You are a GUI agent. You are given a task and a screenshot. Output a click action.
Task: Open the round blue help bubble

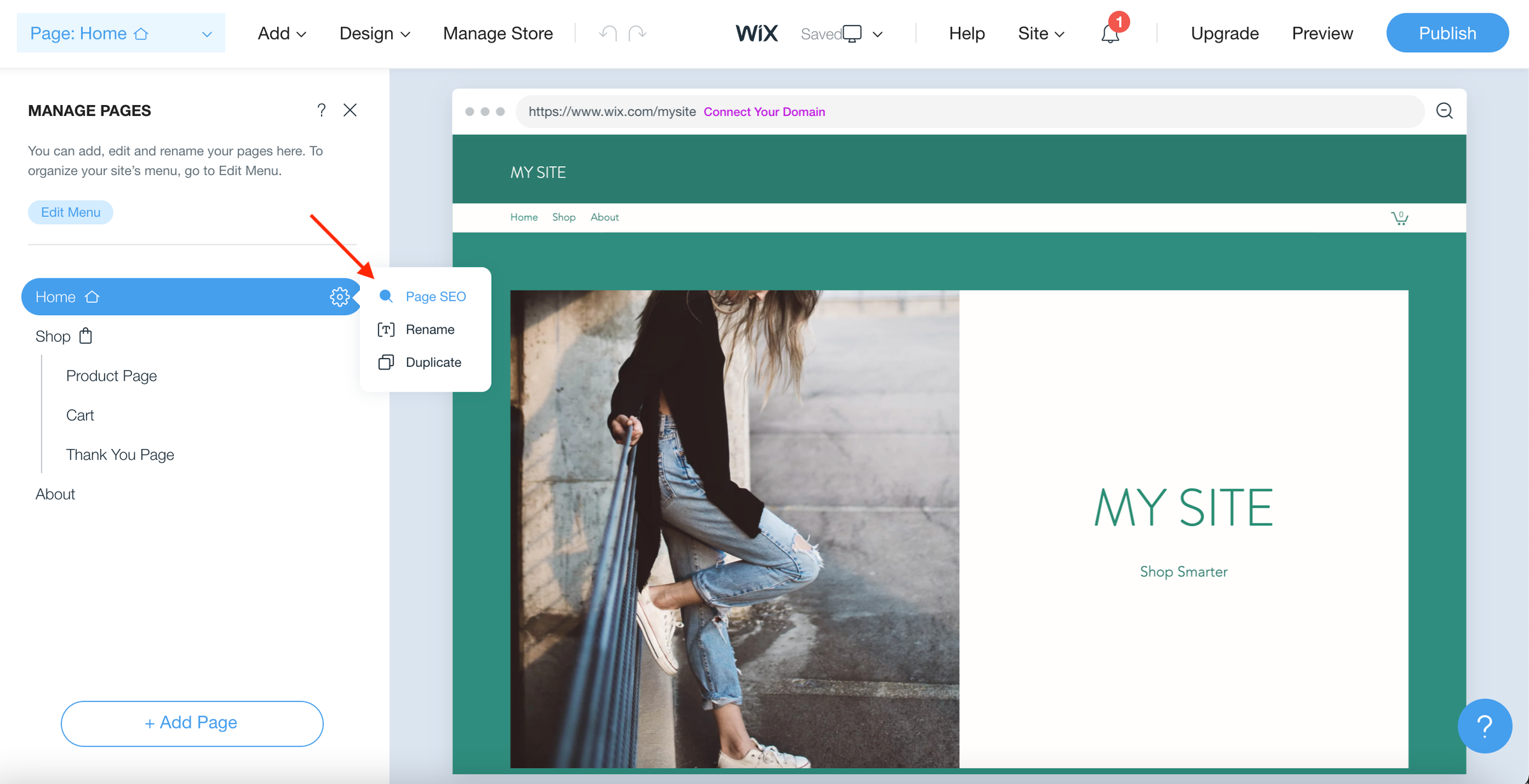[1484, 725]
